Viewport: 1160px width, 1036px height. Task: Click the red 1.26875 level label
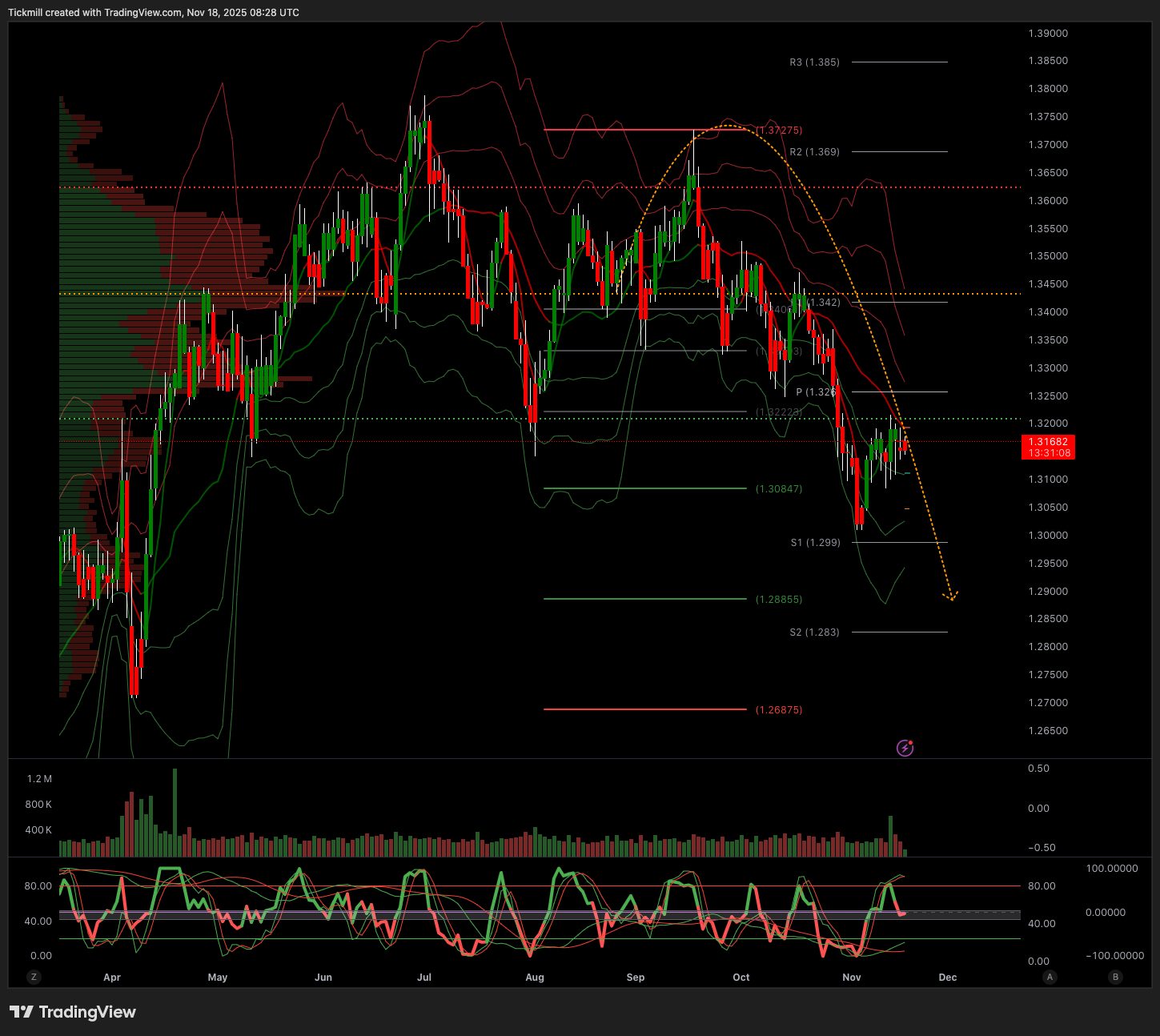(x=779, y=710)
